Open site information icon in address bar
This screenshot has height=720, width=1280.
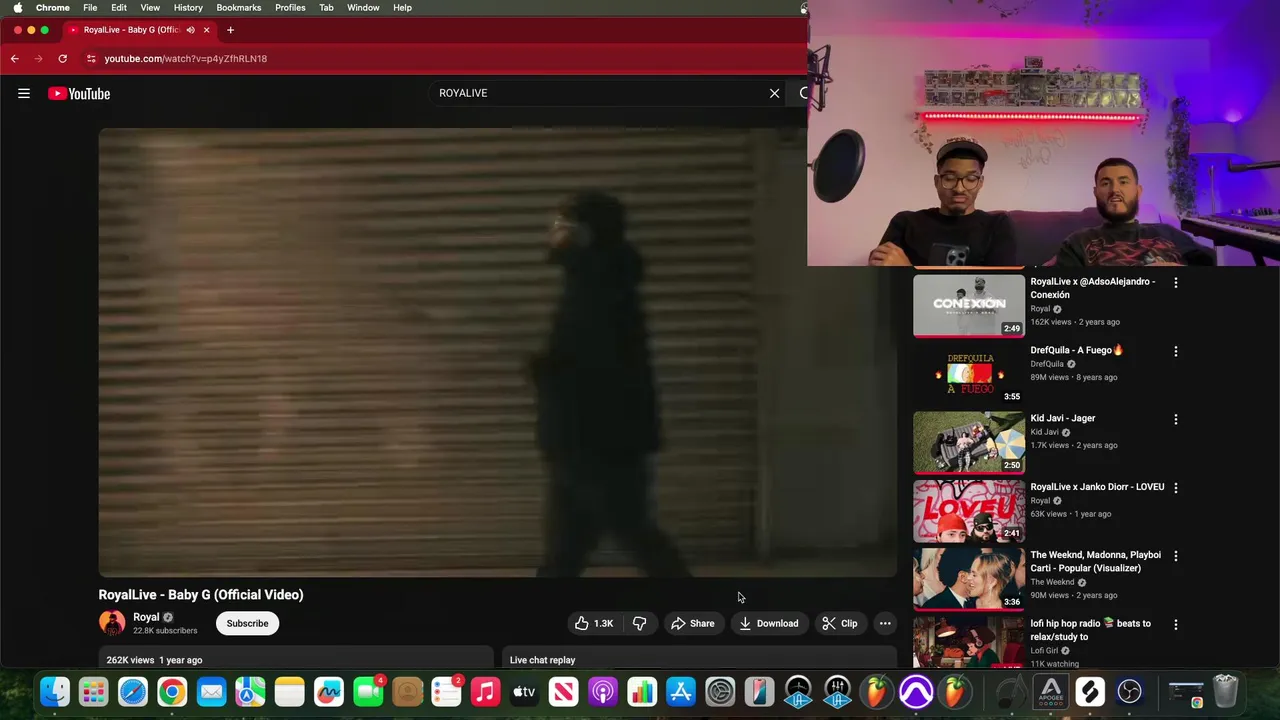click(91, 59)
